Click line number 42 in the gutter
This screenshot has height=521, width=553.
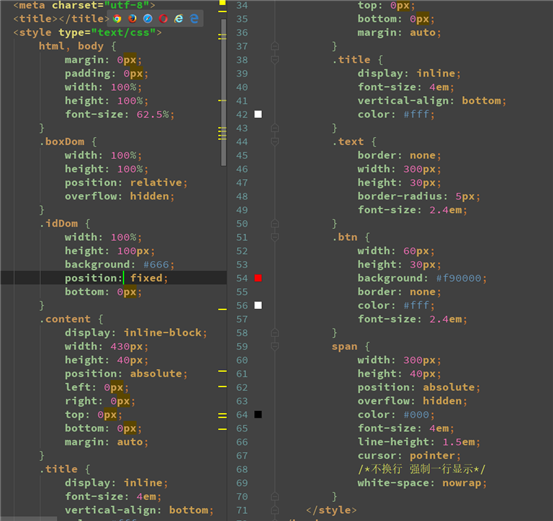point(242,114)
